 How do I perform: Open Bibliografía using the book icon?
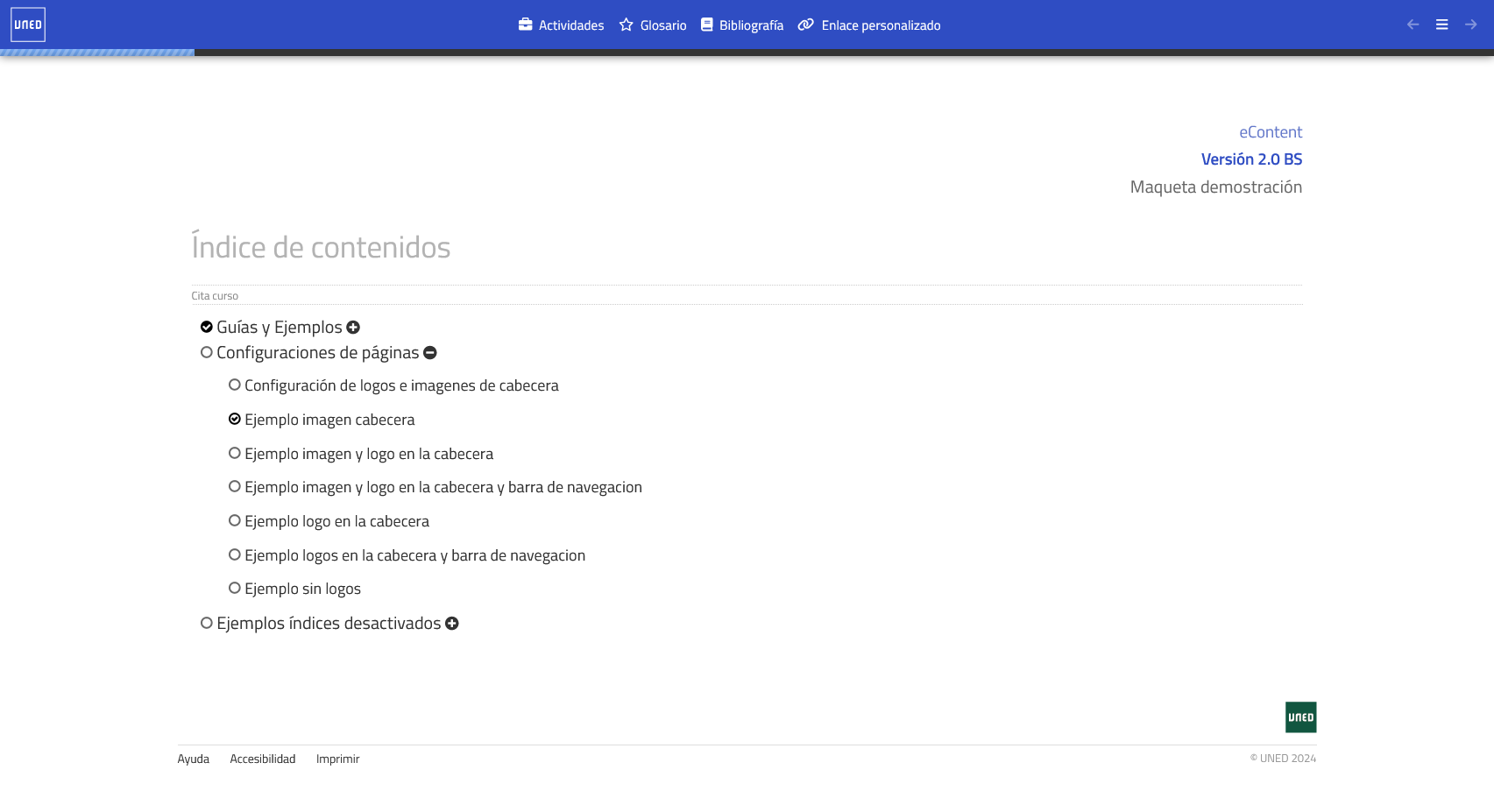pos(706,25)
